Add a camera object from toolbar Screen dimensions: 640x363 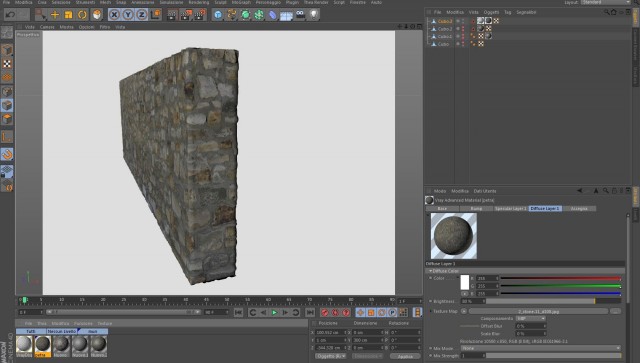click(x=300, y=15)
